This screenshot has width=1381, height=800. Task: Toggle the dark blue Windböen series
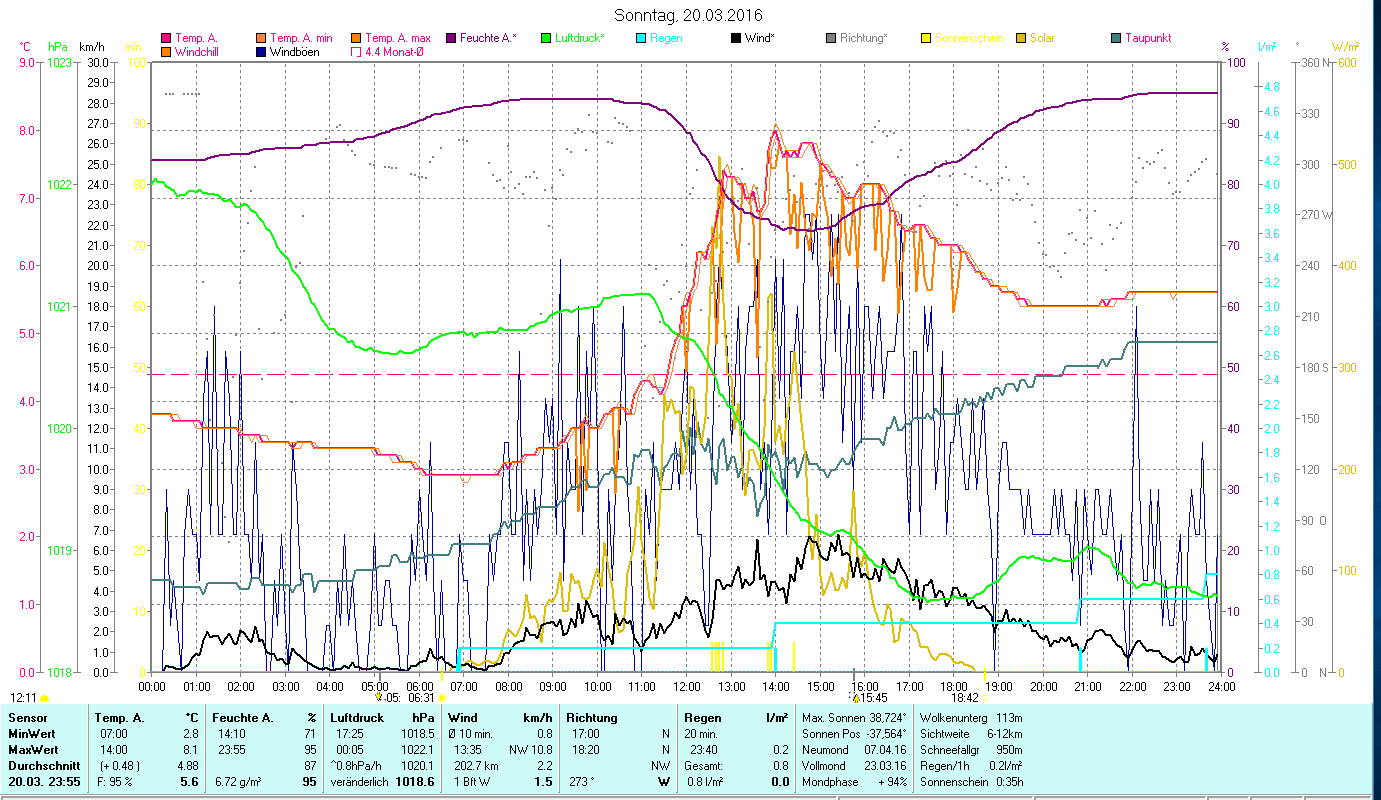click(x=261, y=52)
